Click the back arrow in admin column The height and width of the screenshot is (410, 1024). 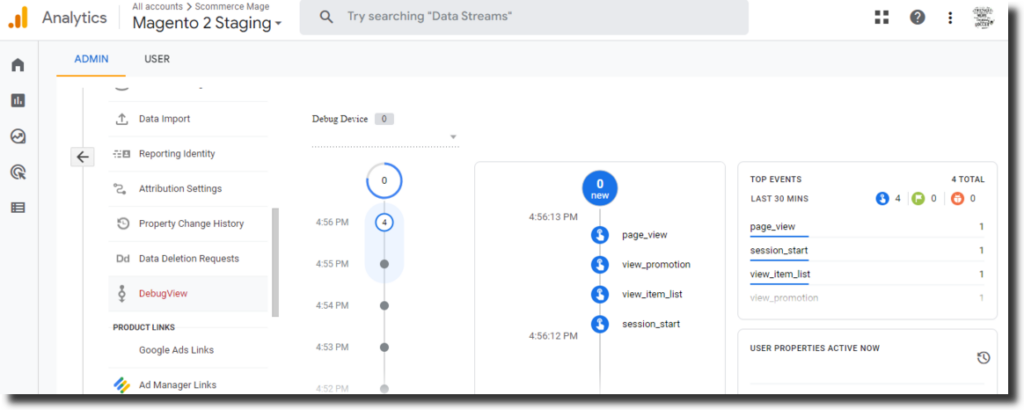(x=82, y=157)
